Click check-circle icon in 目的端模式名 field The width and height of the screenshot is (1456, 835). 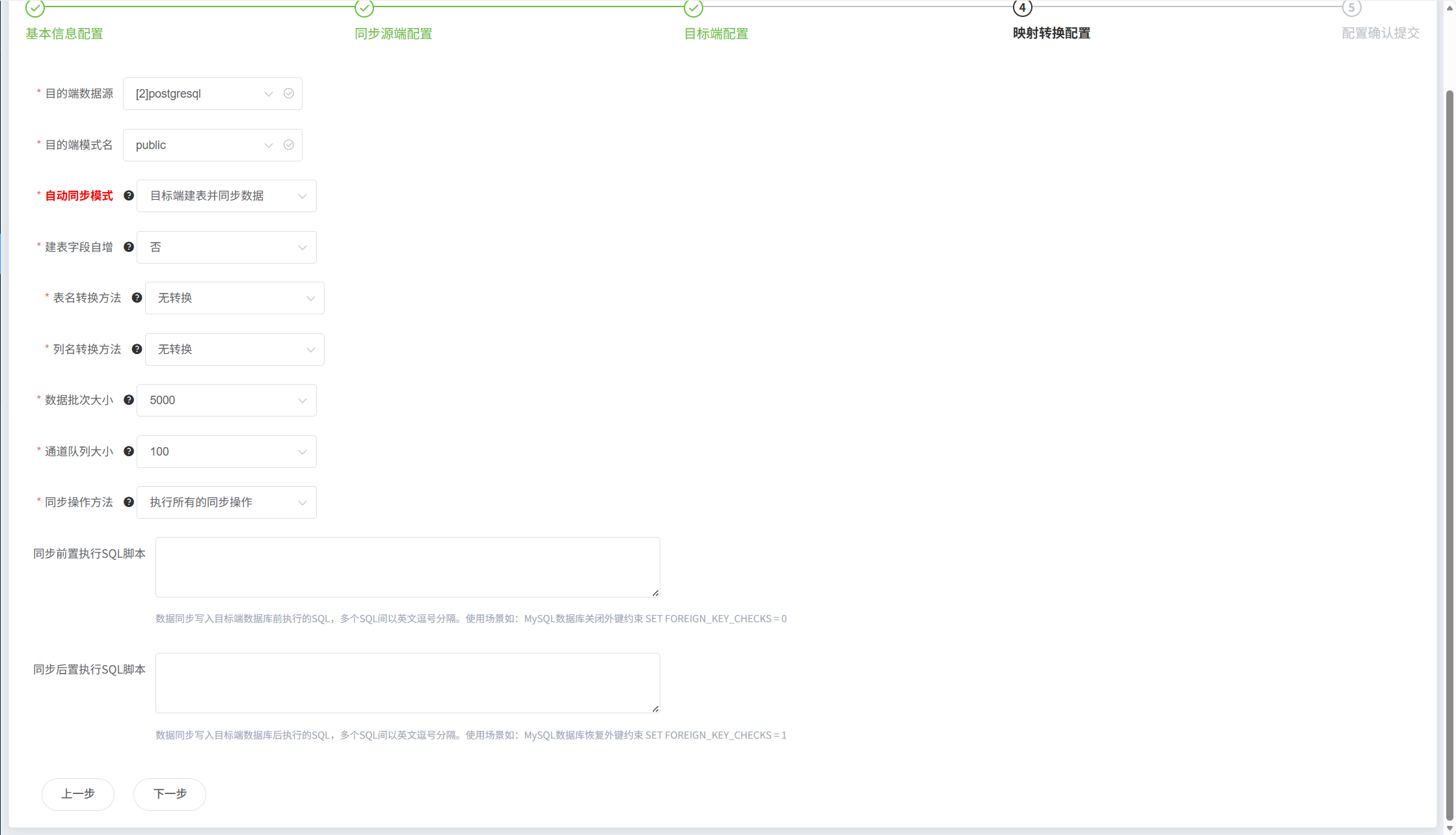click(x=289, y=144)
